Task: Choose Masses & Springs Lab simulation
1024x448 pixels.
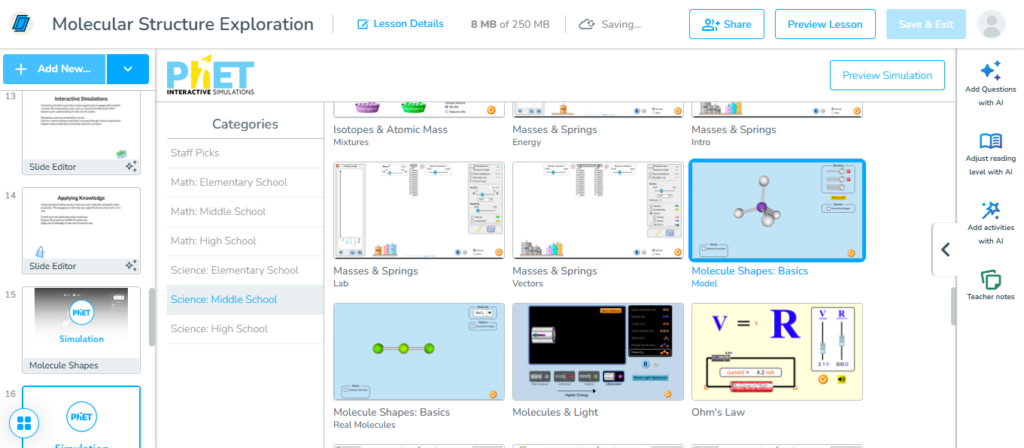Action: pyautogui.click(x=419, y=211)
